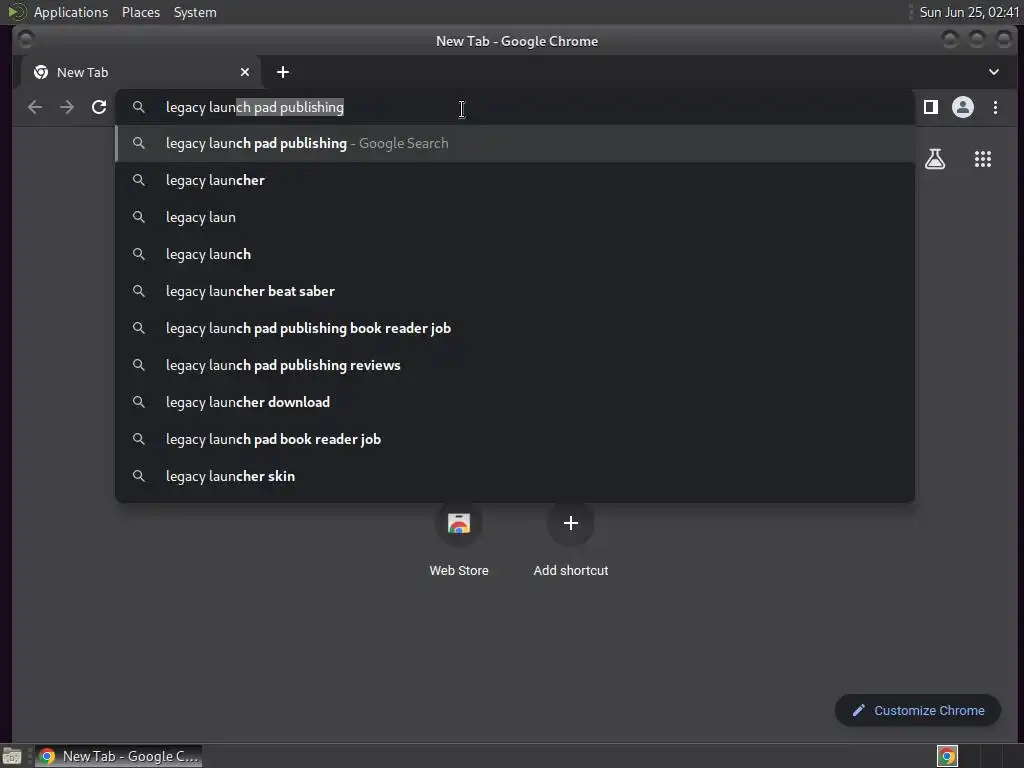Open Customize Chrome button
The image size is (1024, 768).
coord(918,711)
